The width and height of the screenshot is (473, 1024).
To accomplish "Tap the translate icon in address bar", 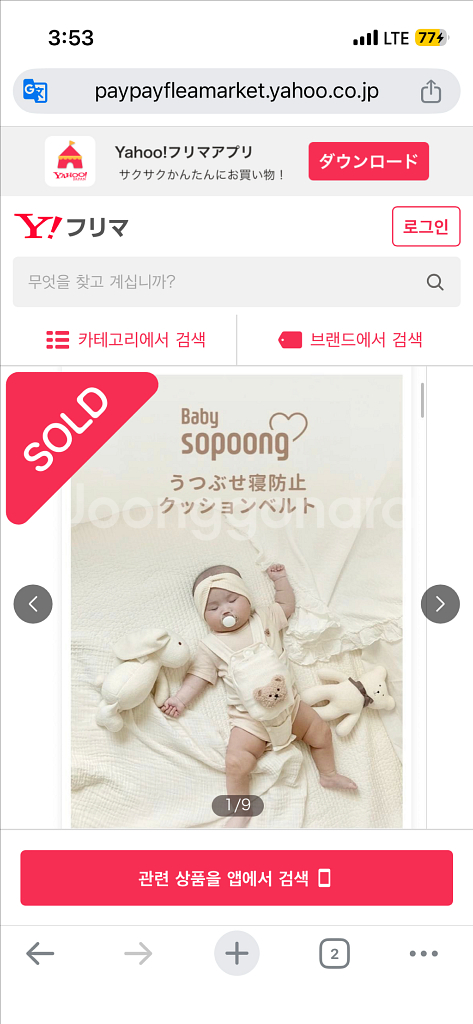I will click(35, 91).
